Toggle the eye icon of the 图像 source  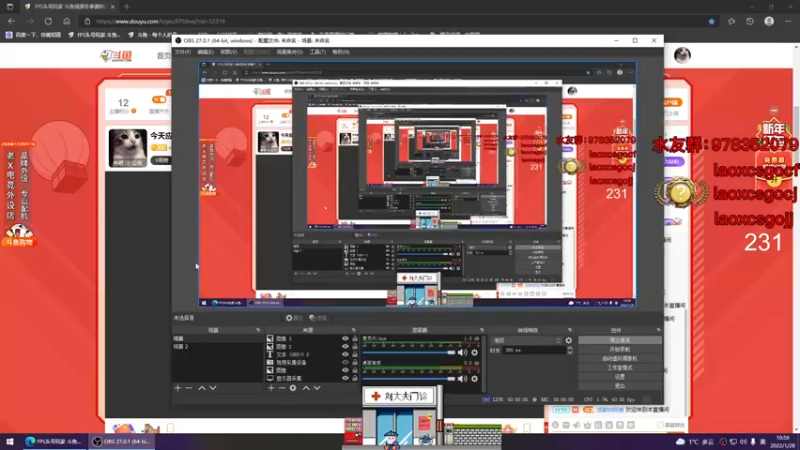tap(345, 370)
